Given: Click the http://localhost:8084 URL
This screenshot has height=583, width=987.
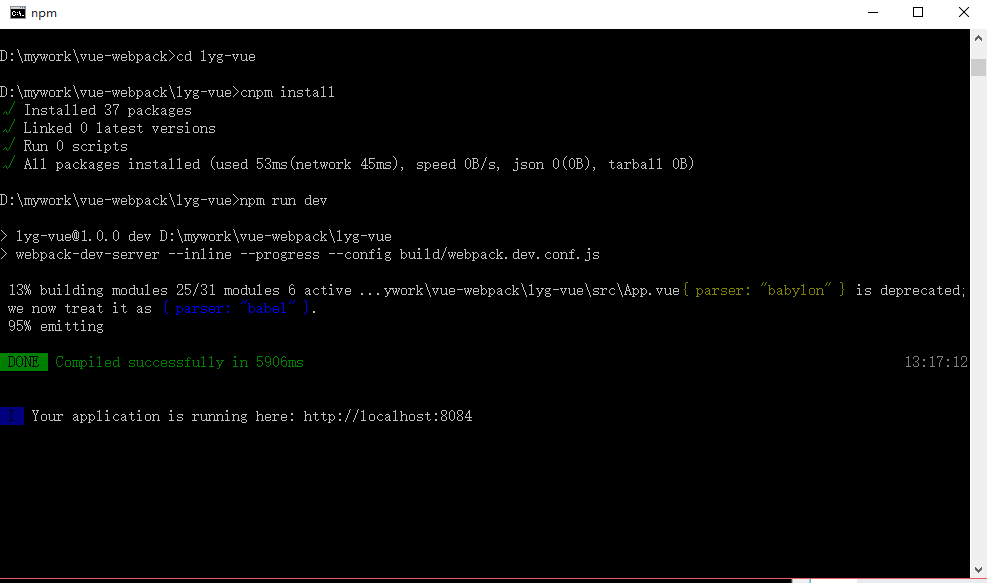Looking at the screenshot, I should tap(388, 416).
